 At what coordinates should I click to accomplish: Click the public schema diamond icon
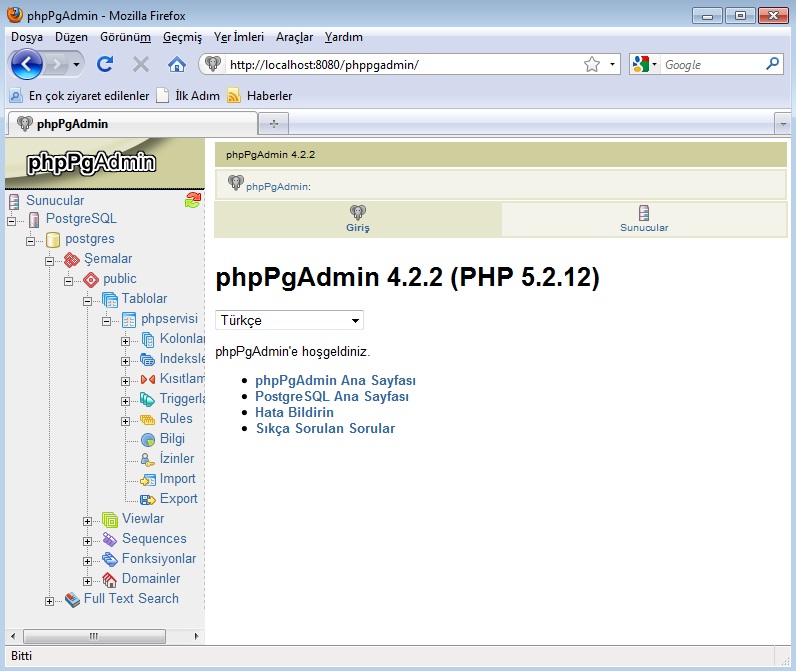91,280
